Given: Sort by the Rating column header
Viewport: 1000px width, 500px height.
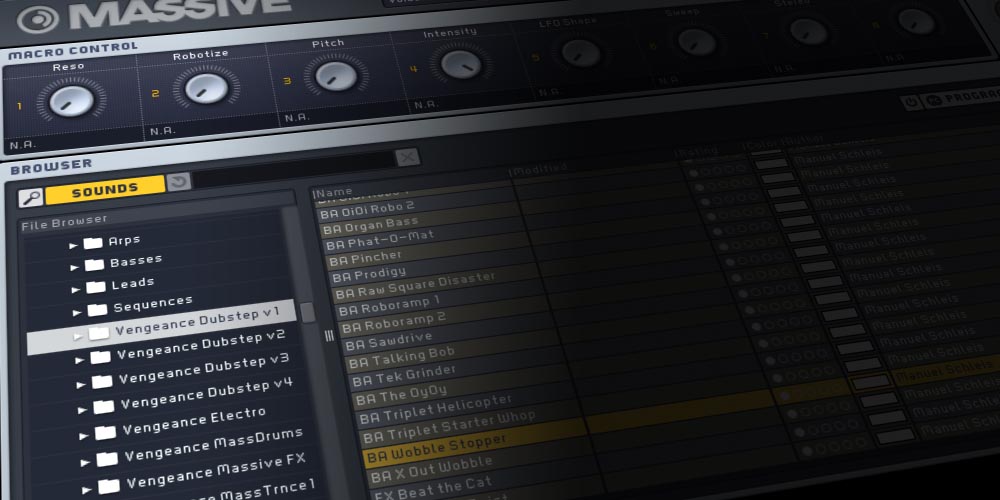Looking at the screenshot, I should 696,151.
